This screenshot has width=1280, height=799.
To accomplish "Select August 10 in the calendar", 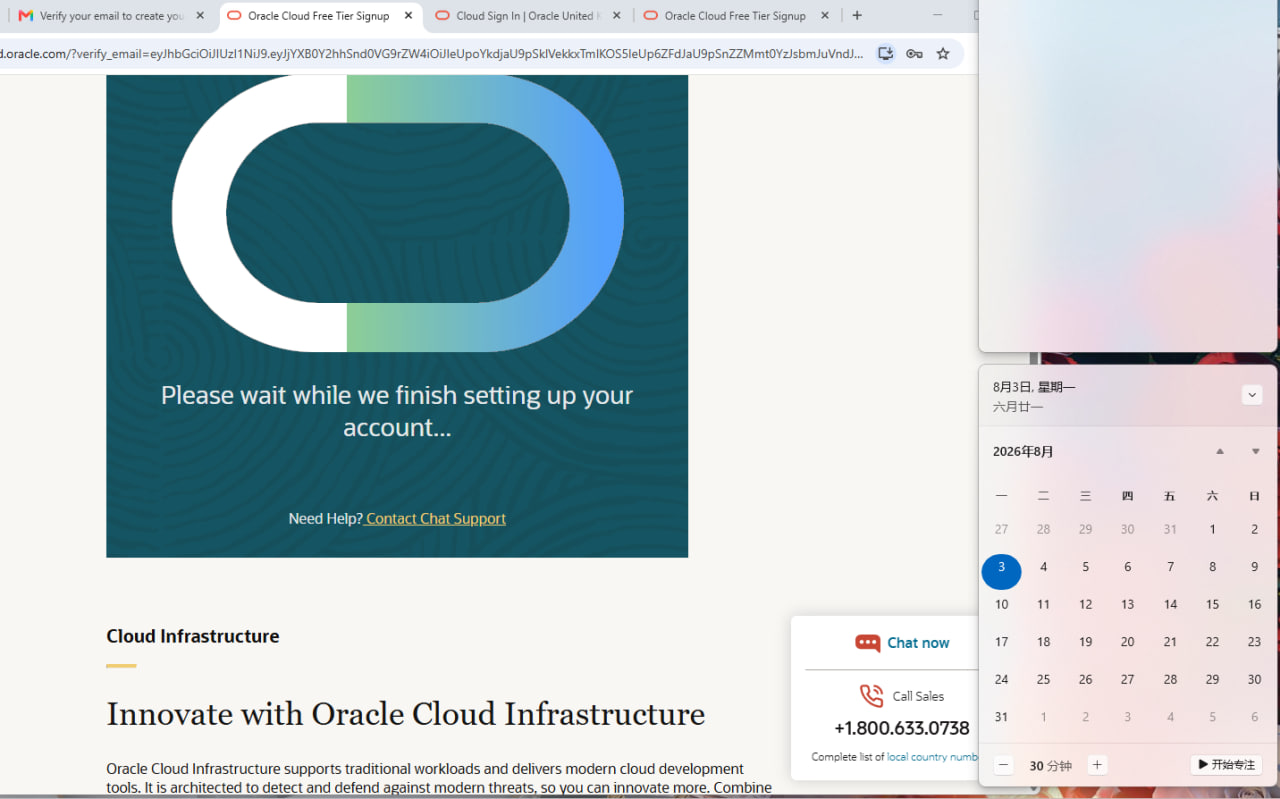I will click(1001, 604).
